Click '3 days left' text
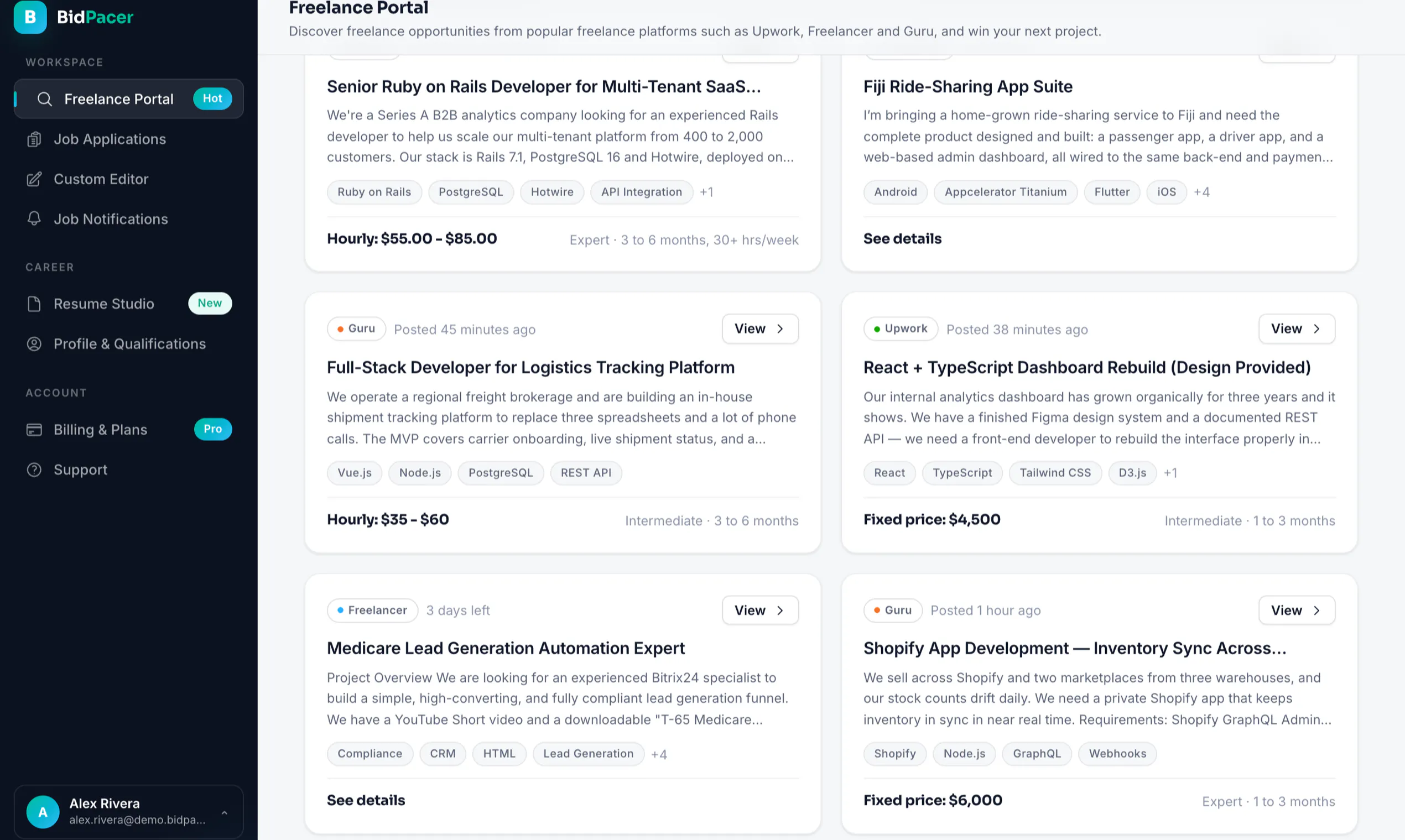The width and height of the screenshot is (1405, 840). (458, 611)
